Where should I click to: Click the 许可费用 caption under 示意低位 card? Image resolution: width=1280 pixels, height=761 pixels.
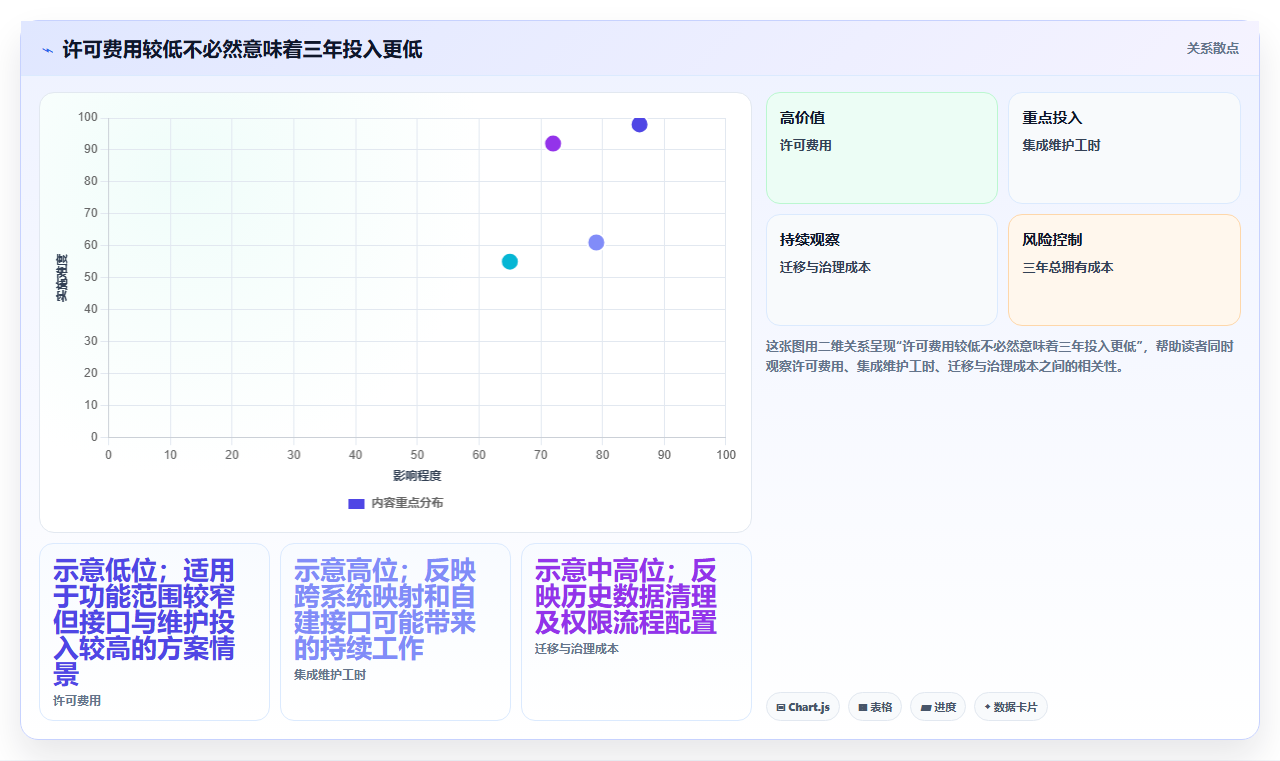77,701
